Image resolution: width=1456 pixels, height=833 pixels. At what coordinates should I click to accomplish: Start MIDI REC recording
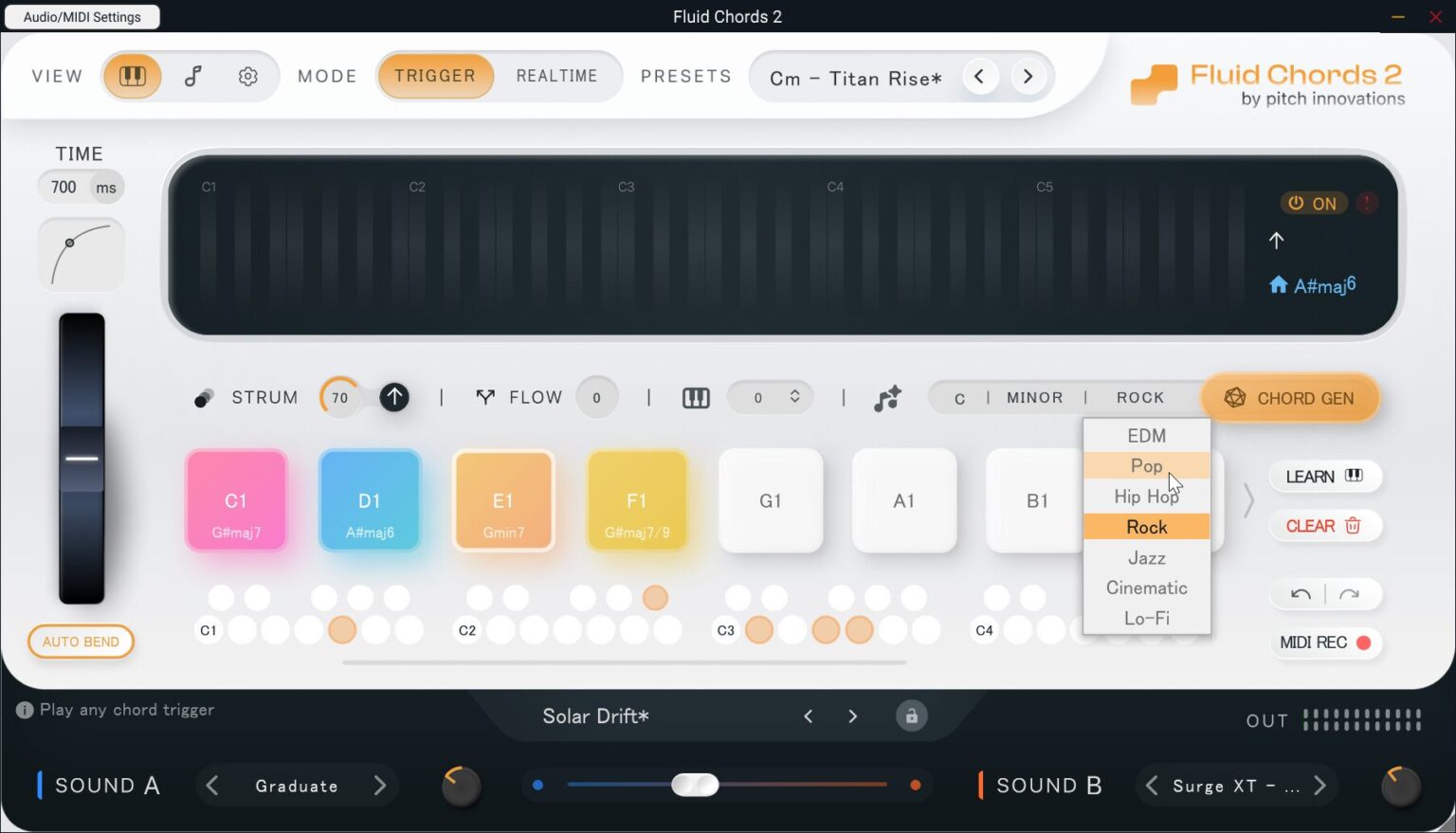tap(1325, 643)
